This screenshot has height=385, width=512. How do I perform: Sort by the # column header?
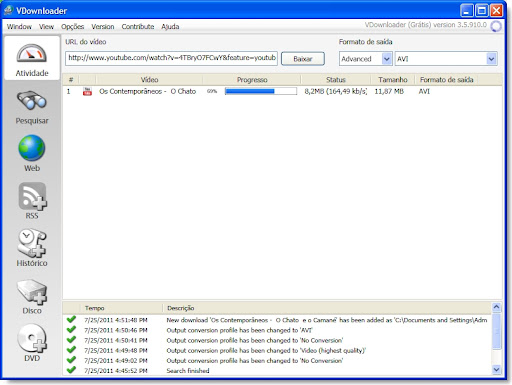click(71, 80)
